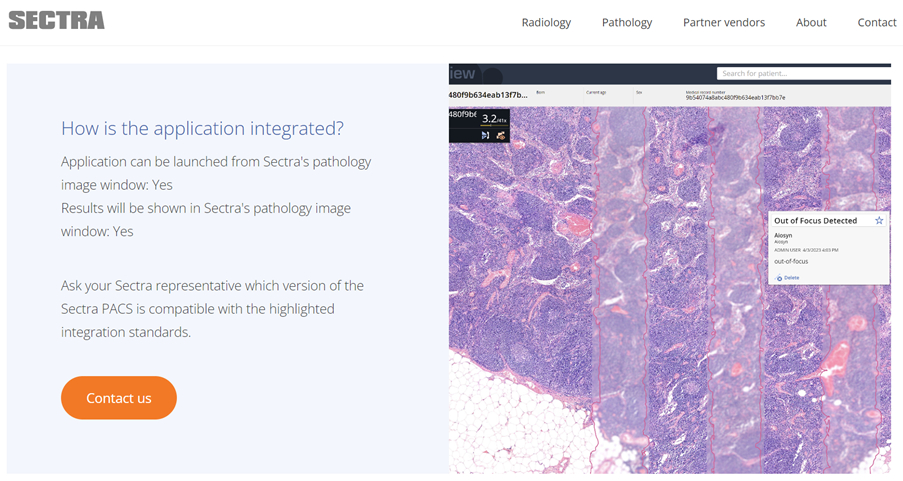The image size is (903, 481).
Task: Open the About menu item
Action: point(811,22)
